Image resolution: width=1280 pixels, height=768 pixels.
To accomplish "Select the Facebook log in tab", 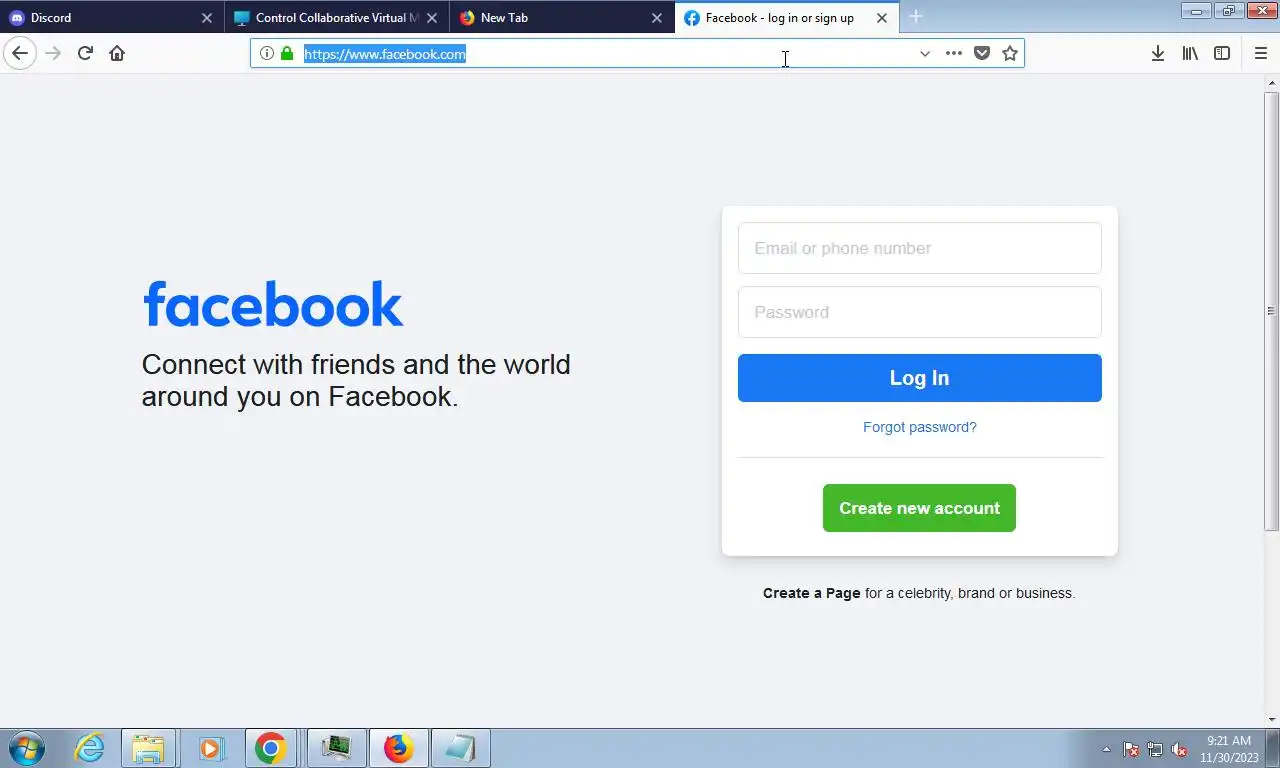I will 787,17.
